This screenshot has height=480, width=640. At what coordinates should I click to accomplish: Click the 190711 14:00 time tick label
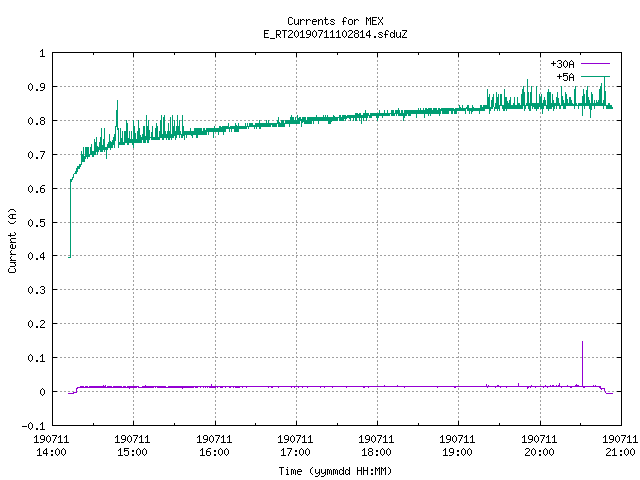pyautogui.click(x=51, y=446)
